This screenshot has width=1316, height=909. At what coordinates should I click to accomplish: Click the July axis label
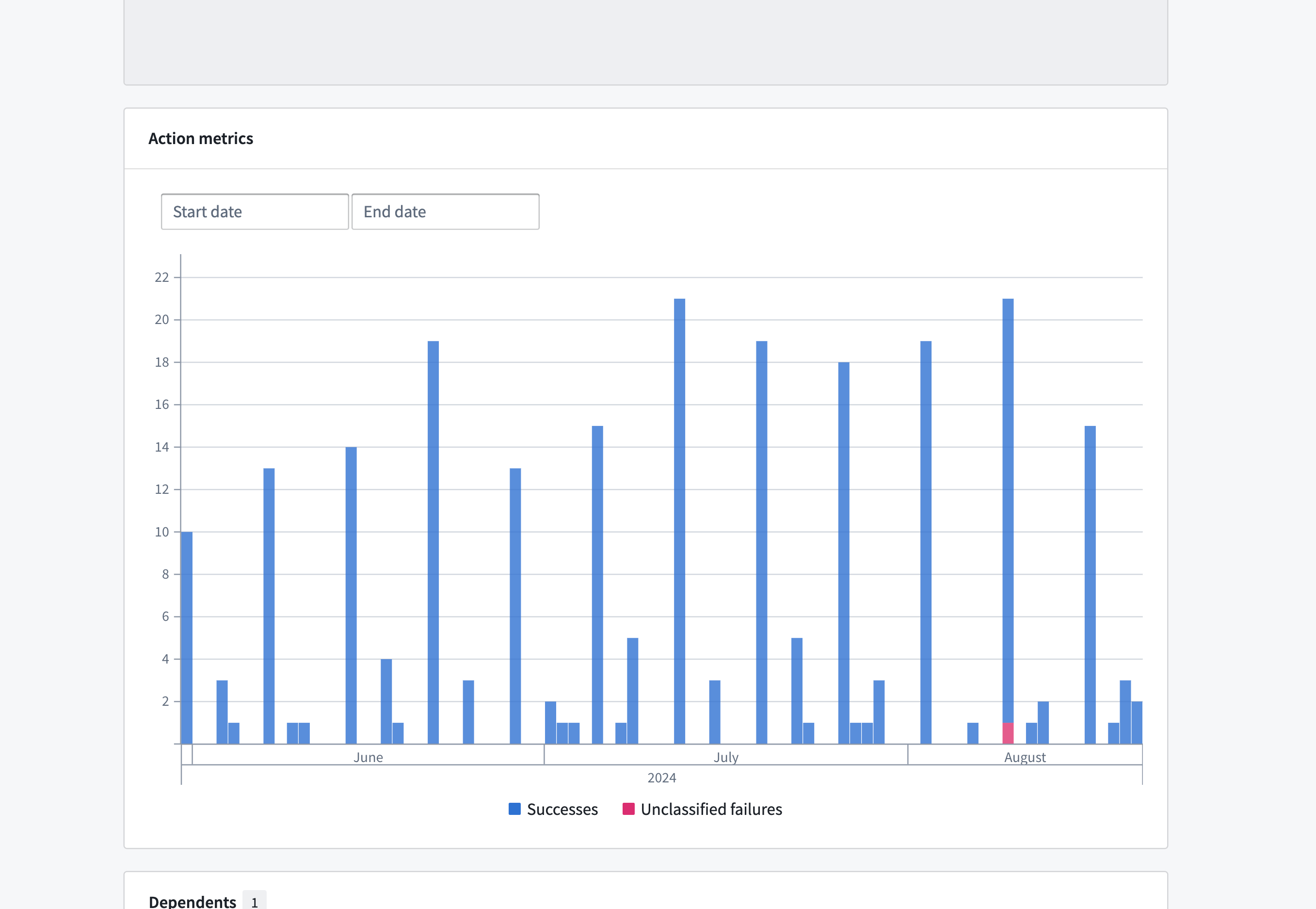tap(726, 757)
